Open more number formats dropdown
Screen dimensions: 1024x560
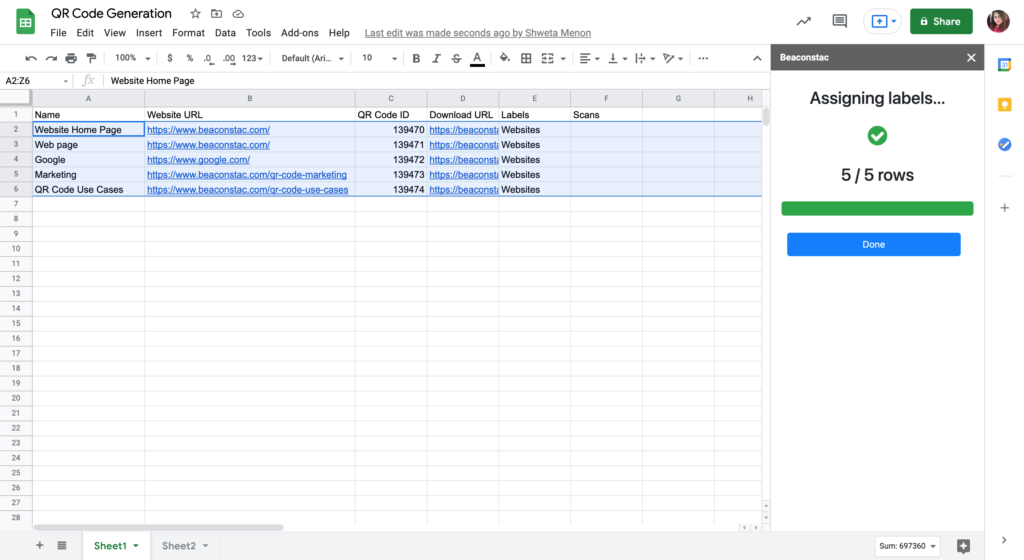(252, 58)
